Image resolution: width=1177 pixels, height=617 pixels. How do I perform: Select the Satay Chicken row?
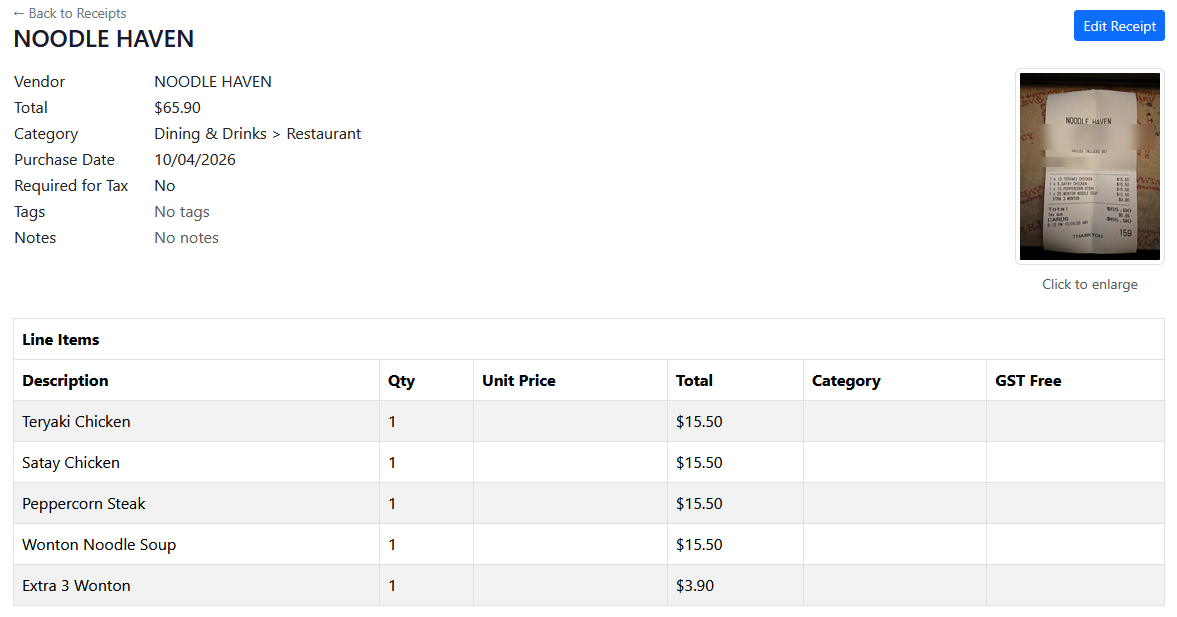pos(70,462)
